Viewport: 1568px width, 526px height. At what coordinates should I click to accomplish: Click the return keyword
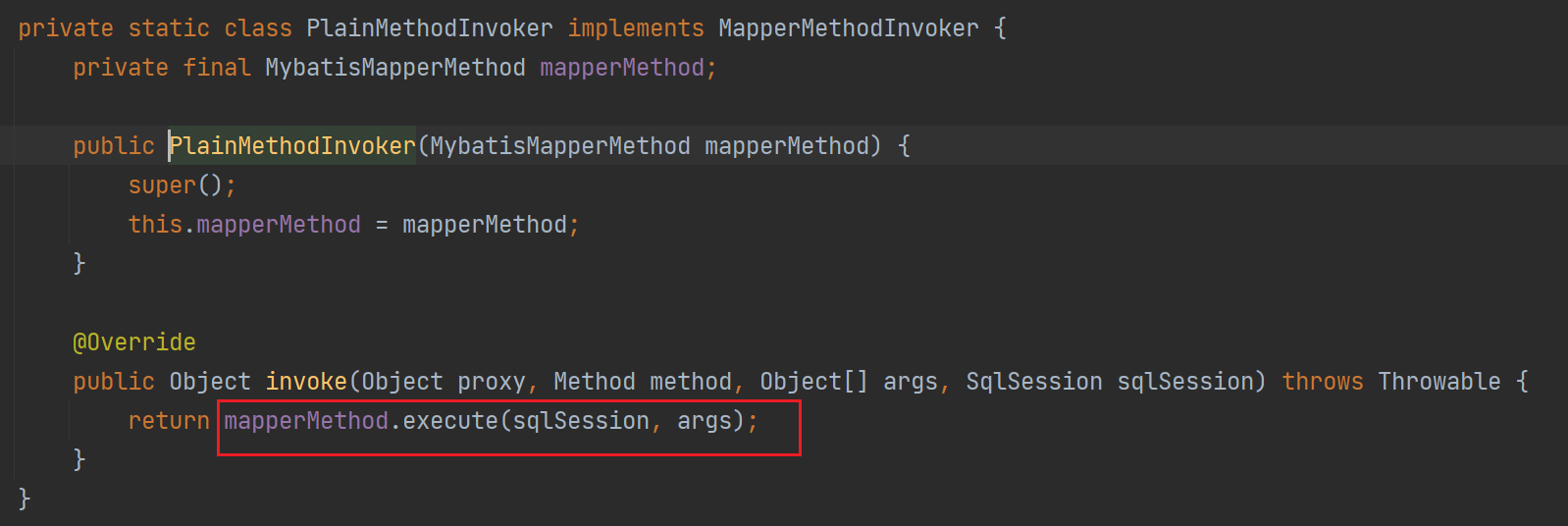tap(169, 421)
